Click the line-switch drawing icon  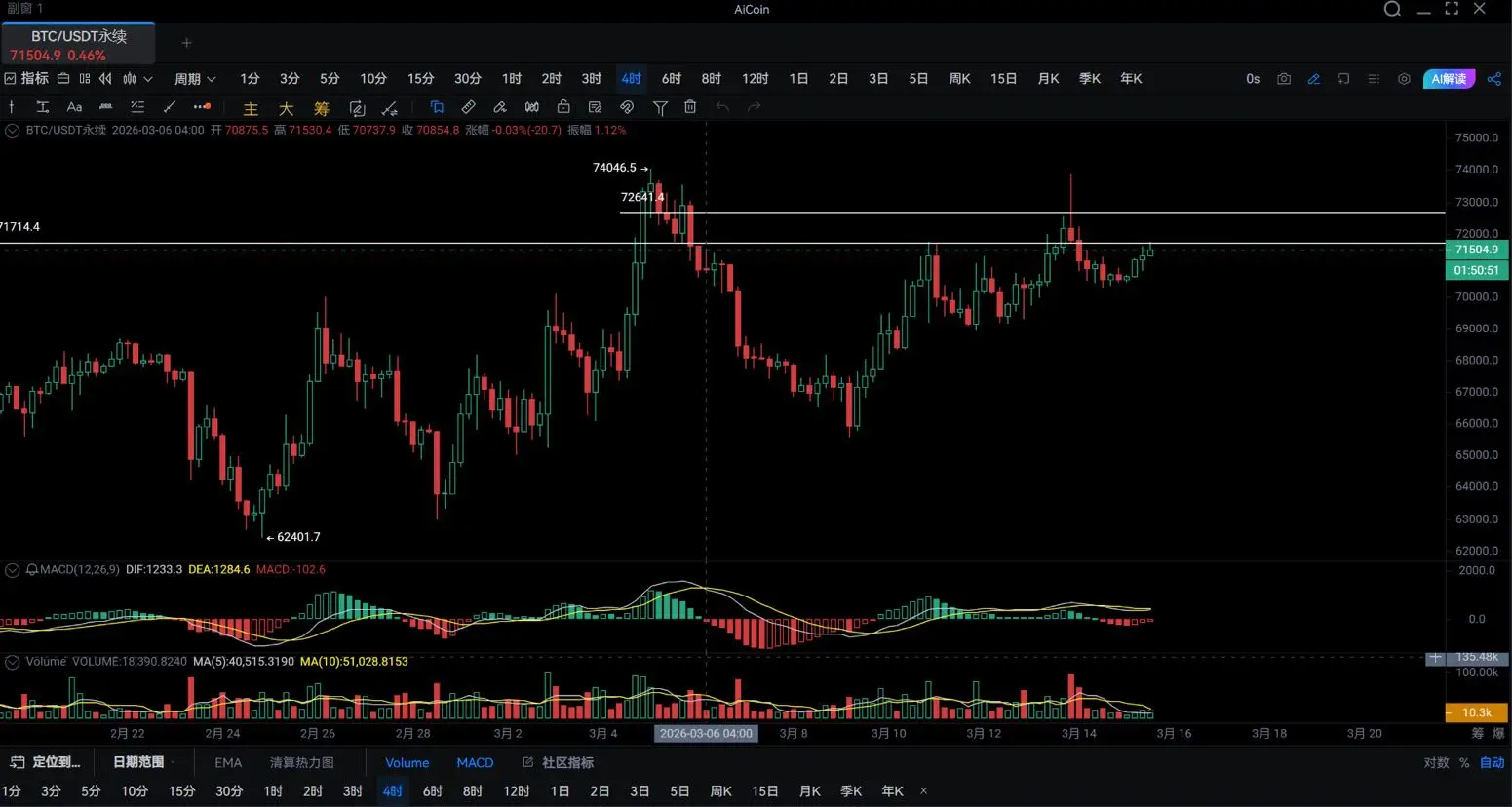click(390, 108)
